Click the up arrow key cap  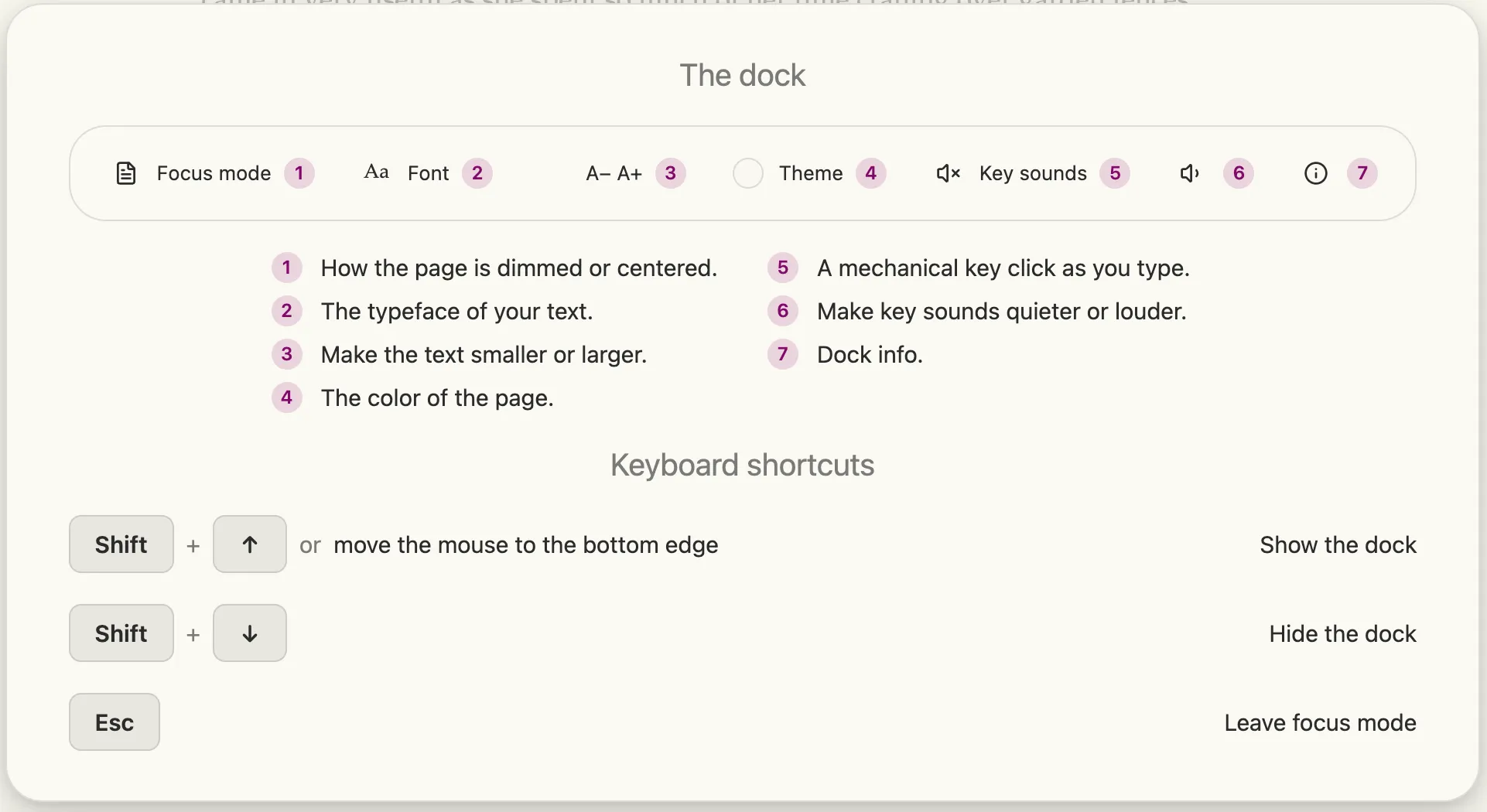[250, 544]
